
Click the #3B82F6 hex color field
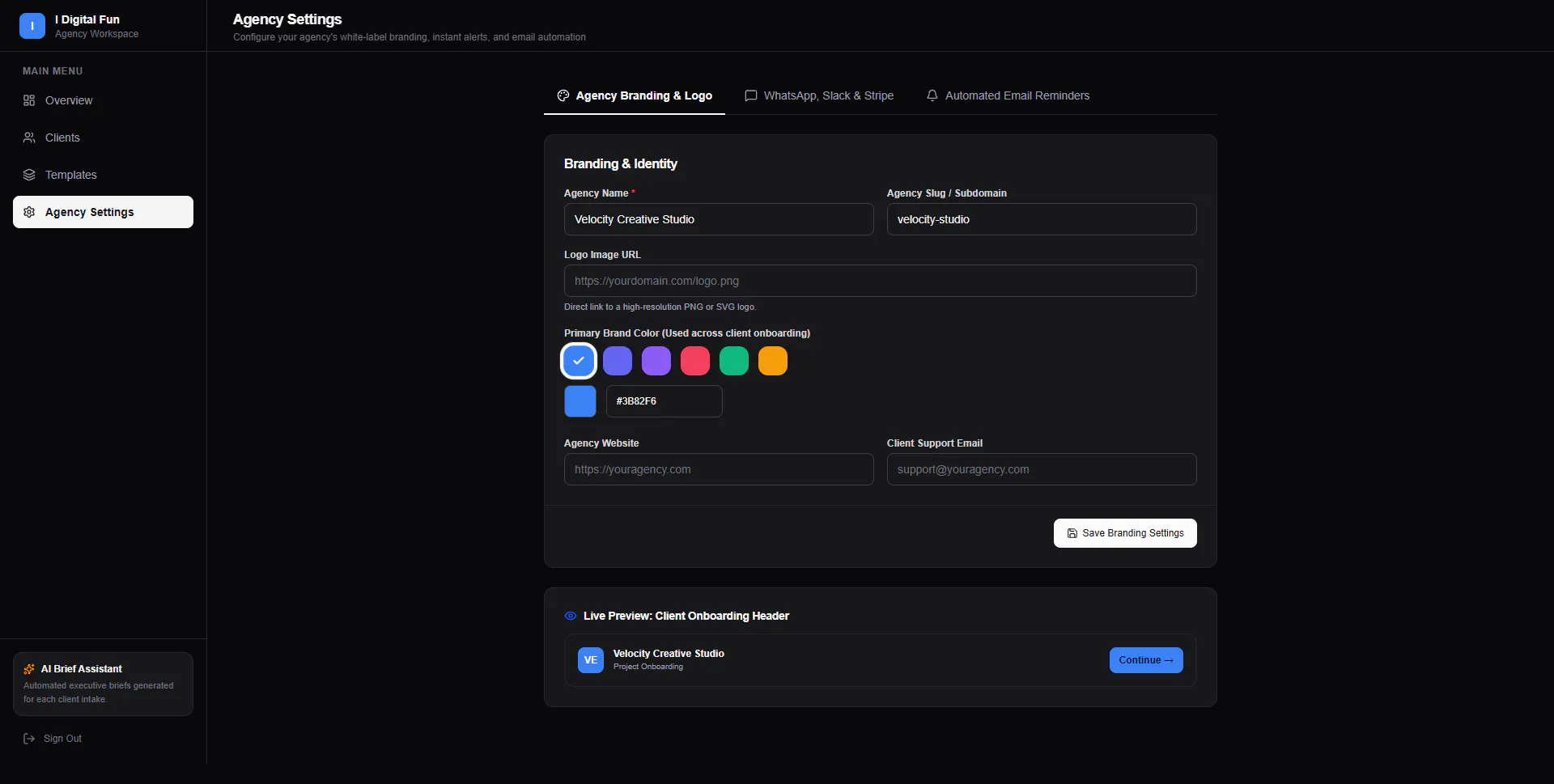point(664,401)
